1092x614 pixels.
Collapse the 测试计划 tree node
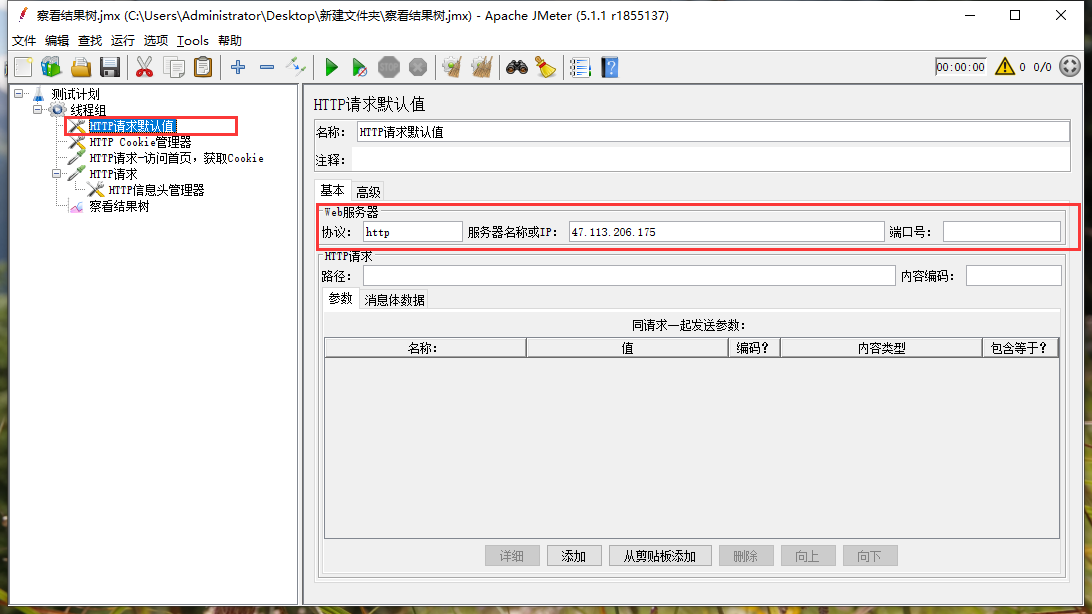(x=19, y=93)
